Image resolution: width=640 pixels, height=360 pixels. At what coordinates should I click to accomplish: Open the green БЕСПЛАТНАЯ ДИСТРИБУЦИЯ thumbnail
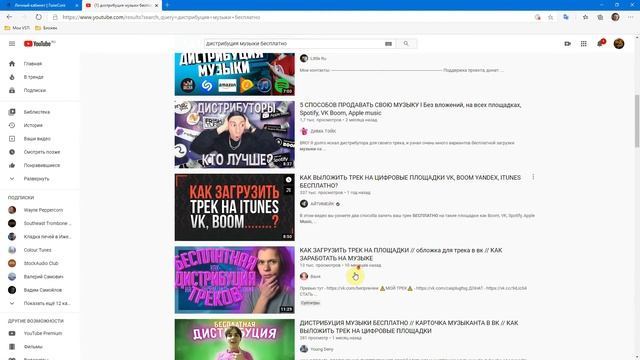[234, 339]
